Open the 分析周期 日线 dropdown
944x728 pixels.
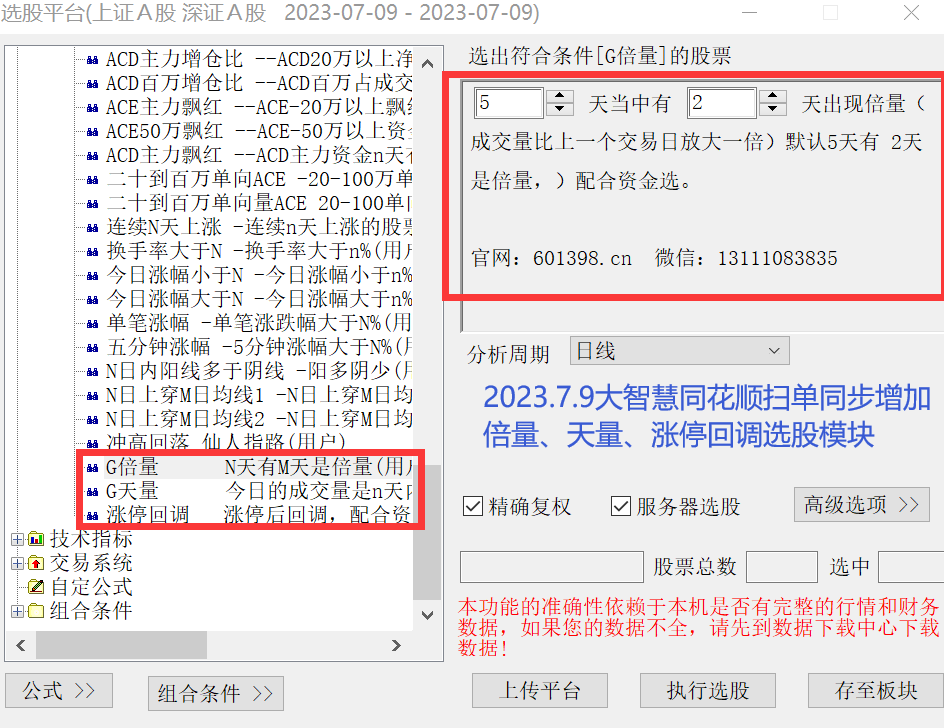pos(680,351)
